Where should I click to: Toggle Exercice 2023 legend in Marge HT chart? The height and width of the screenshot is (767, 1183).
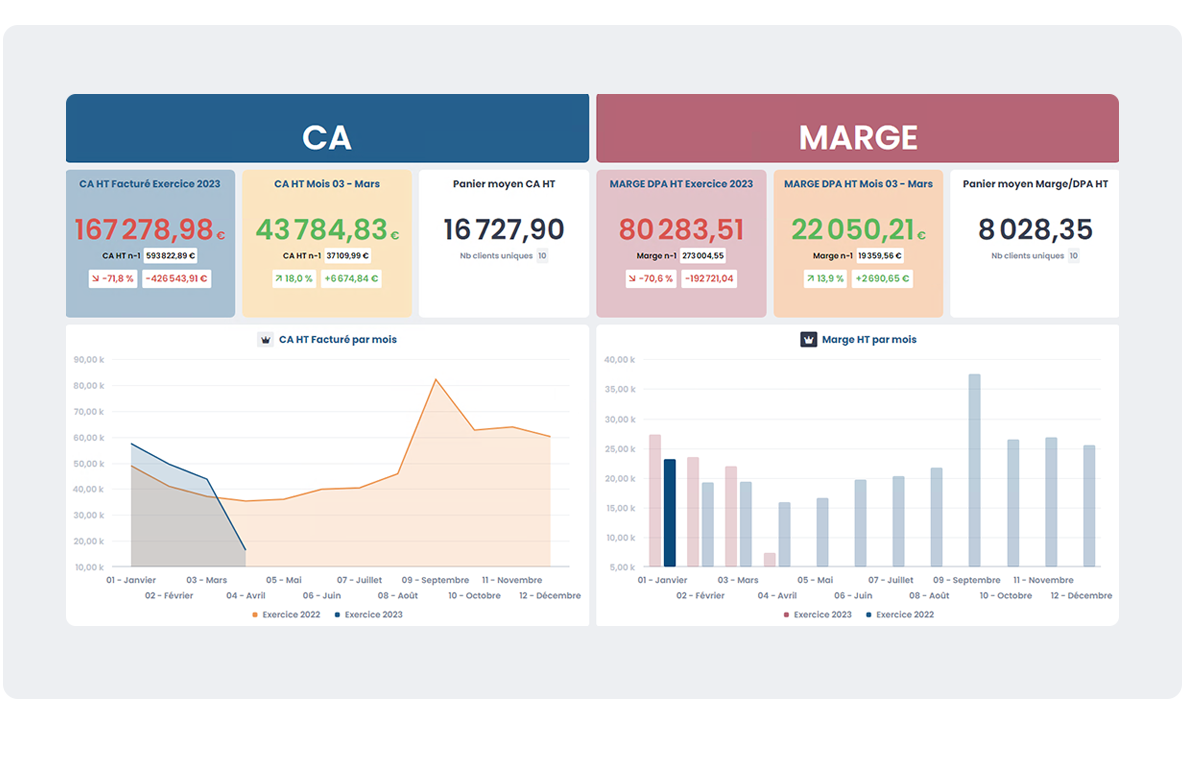[x=817, y=614]
